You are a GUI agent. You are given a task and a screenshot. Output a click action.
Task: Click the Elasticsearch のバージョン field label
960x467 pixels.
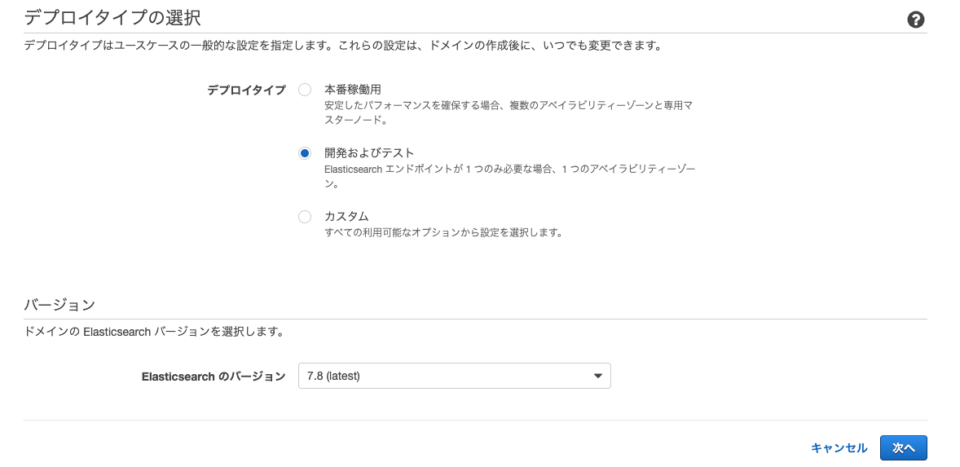[x=213, y=376]
